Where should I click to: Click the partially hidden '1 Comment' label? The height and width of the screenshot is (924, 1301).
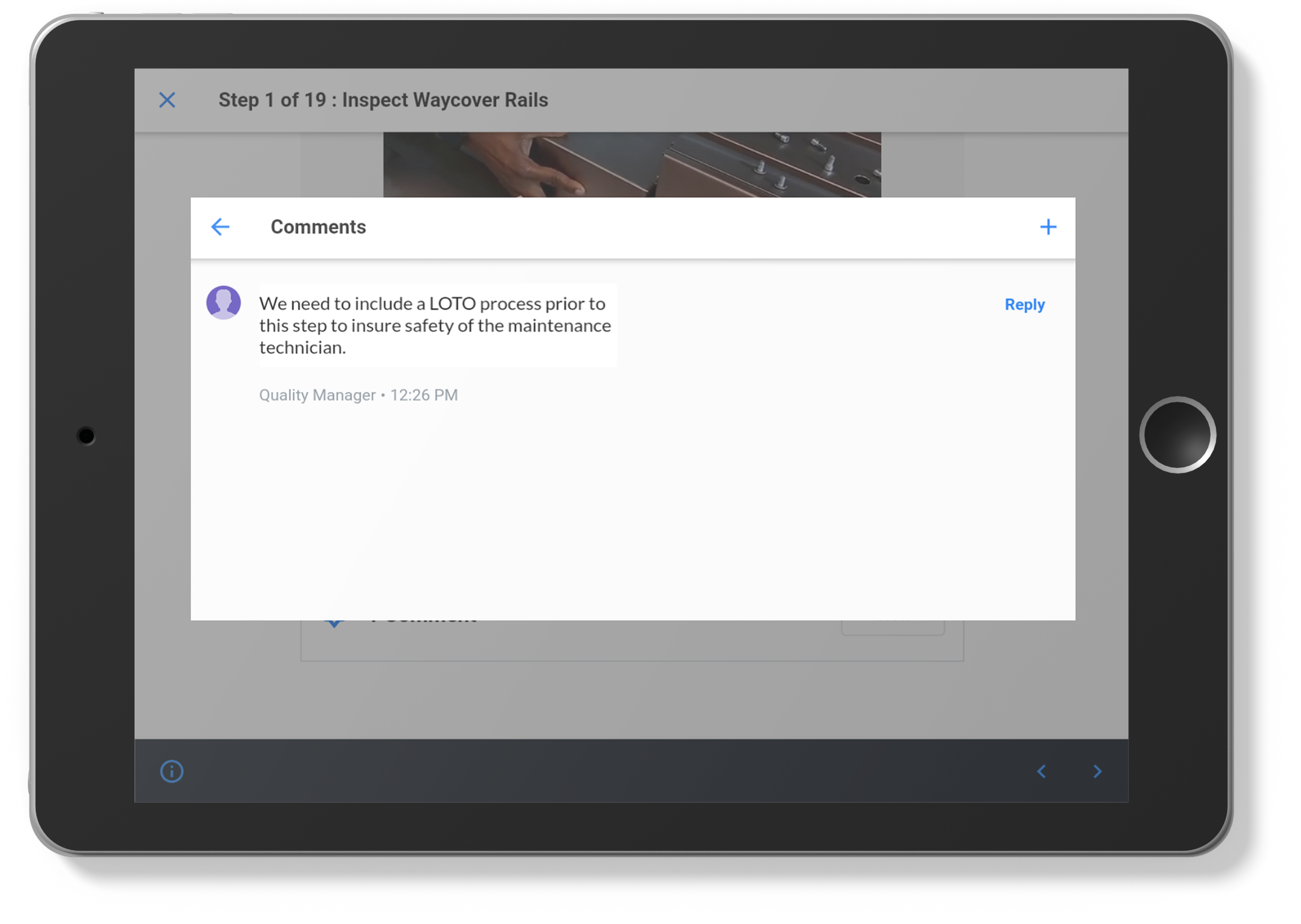pos(426,623)
